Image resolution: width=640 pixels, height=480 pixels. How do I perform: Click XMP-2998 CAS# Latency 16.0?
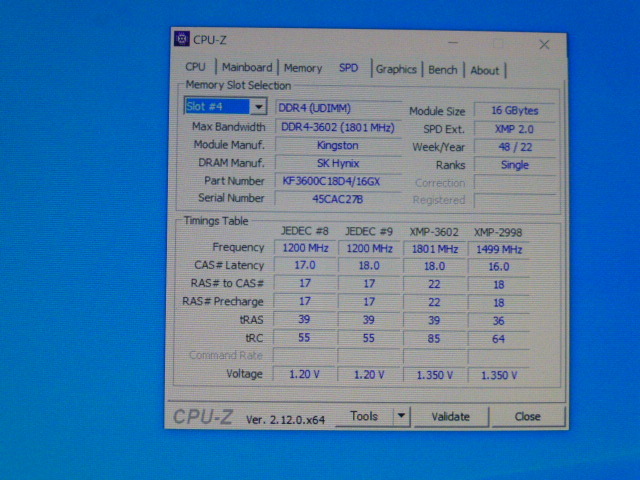click(499, 267)
